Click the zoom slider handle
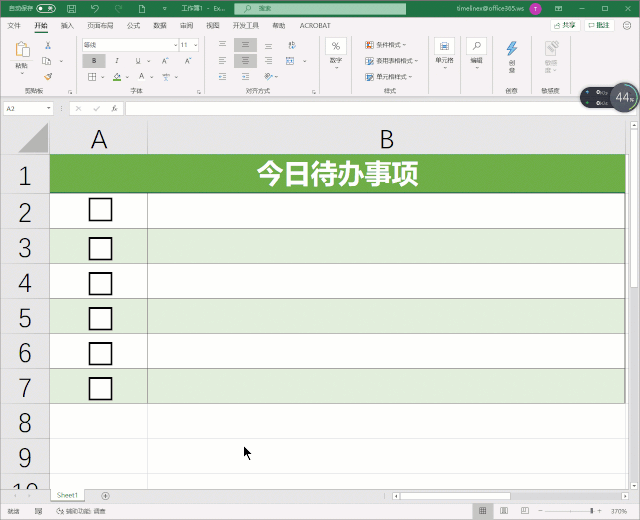 pos(591,511)
